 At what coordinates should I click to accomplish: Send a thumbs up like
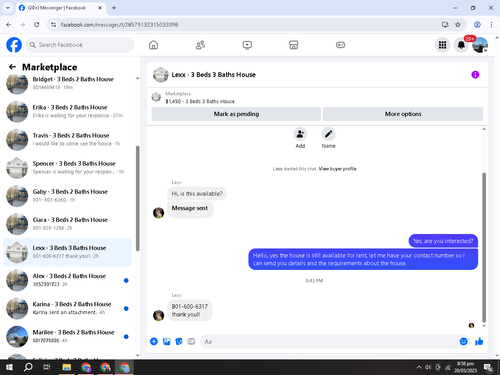click(x=479, y=341)
